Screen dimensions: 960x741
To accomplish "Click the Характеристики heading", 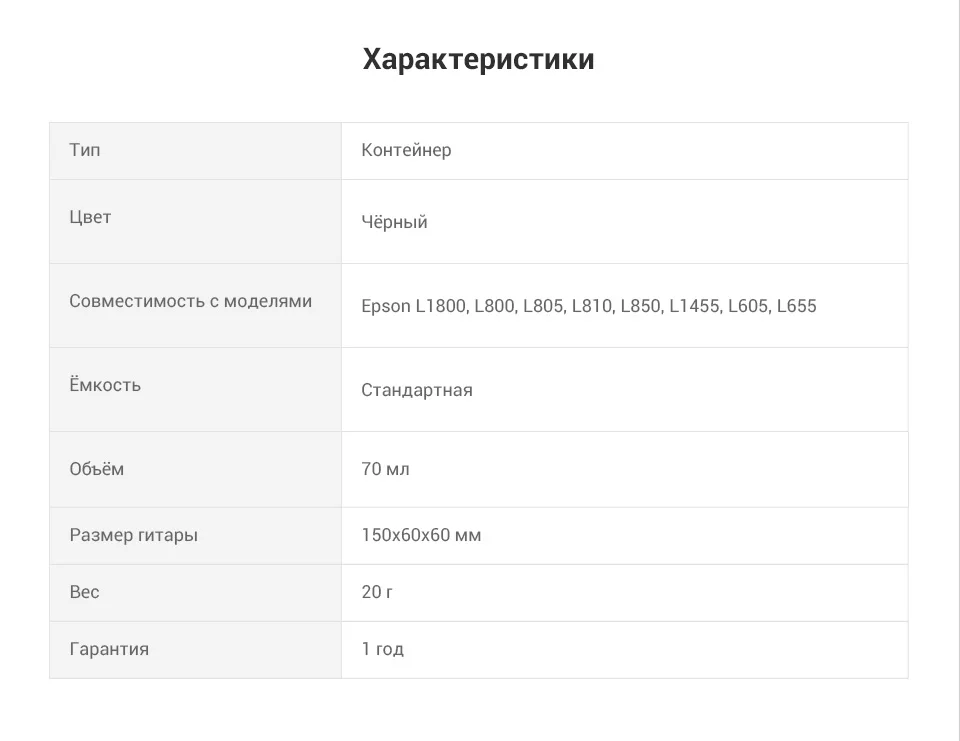I will click(x=478, y=59).
